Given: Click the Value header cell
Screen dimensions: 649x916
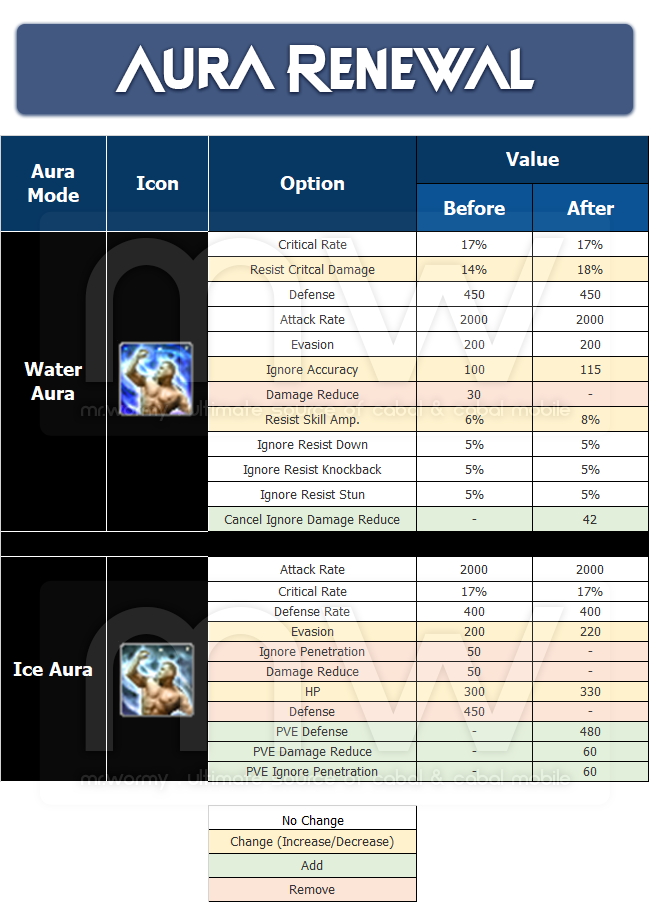Looking at the screenshot, I should pyautogui.click(x=532, y=160).
